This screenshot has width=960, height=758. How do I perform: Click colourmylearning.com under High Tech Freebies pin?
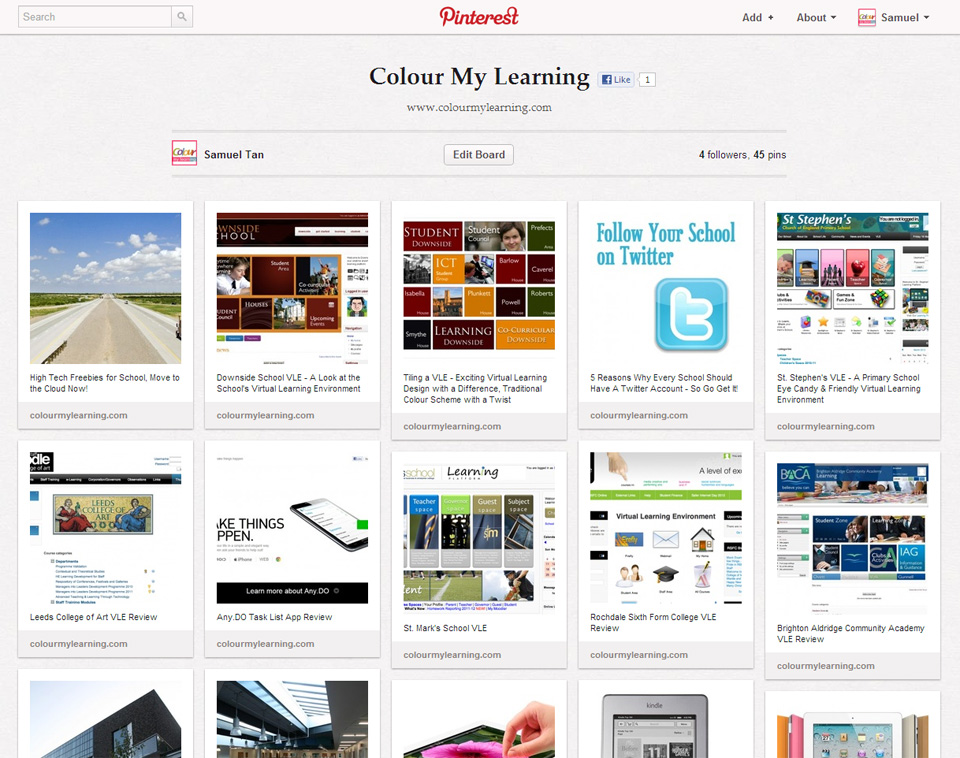tap(78, 415)
